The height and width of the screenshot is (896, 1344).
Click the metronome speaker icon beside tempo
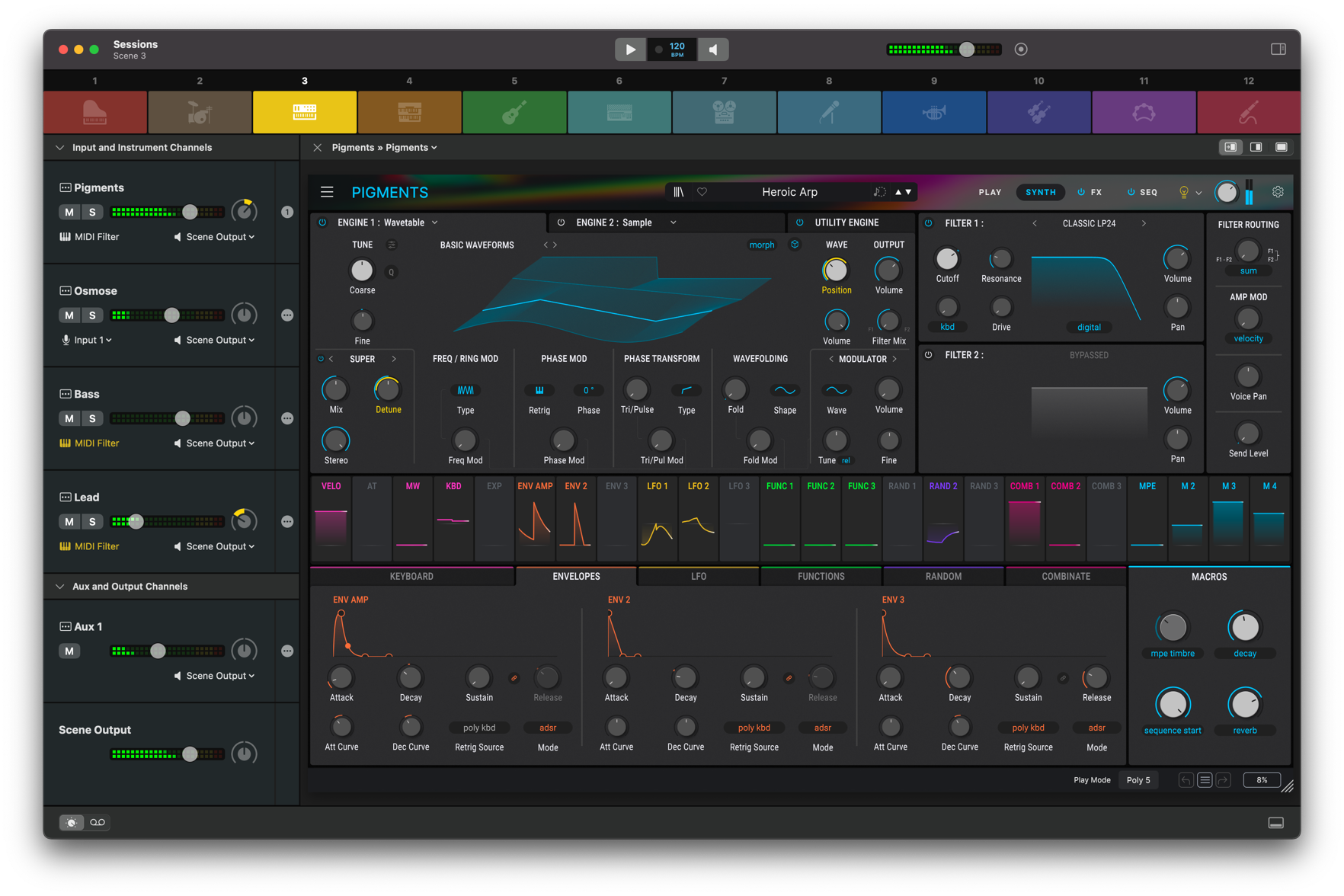[x=713, y=50]
